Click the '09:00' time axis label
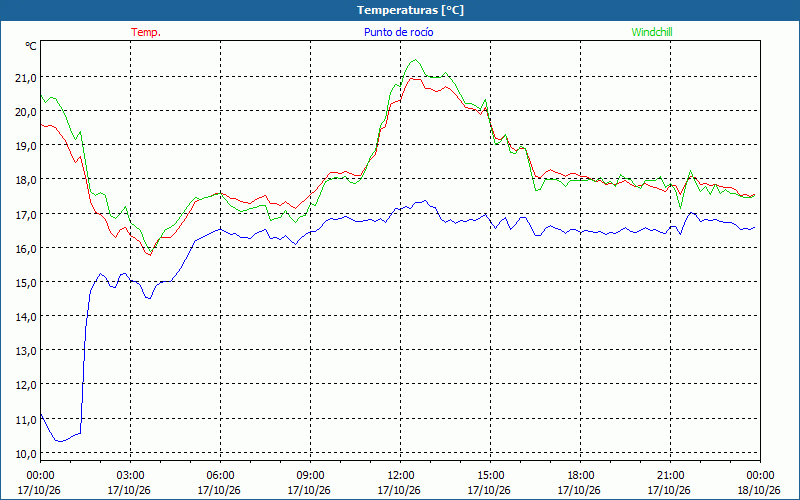Screen dimensions: 800x500 (310, 476)
